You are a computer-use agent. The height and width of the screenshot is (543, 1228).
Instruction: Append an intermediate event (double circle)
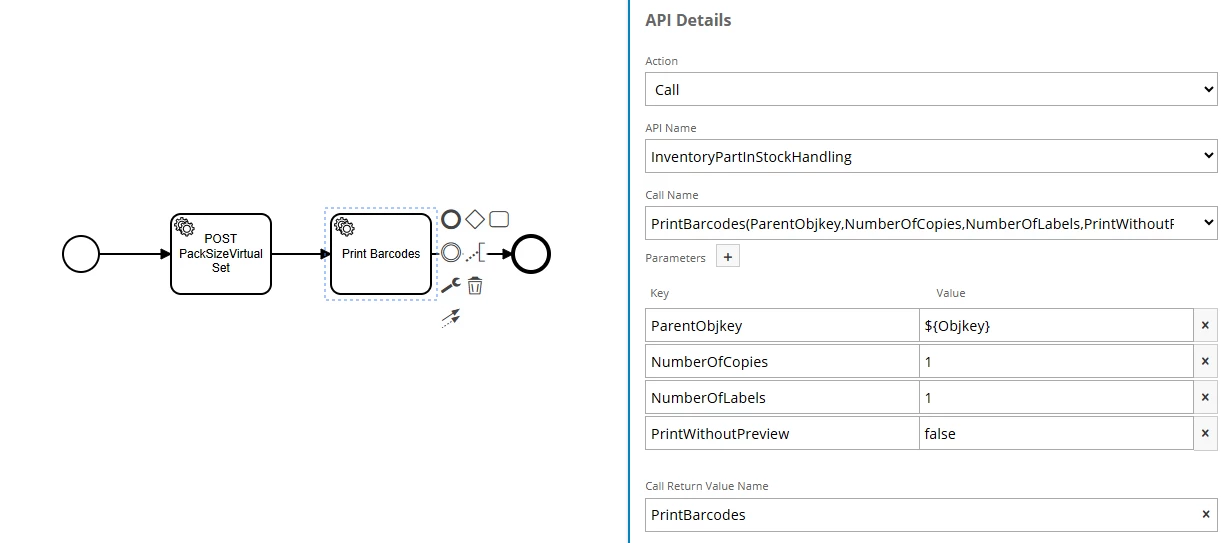click(x=451, y=253)
